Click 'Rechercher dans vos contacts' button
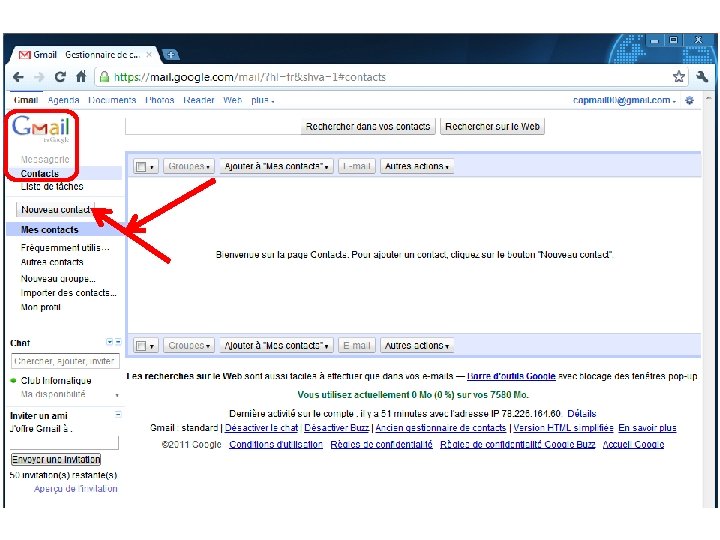The height and width of the screenshot is (540, 720). (x=368, y=126)
